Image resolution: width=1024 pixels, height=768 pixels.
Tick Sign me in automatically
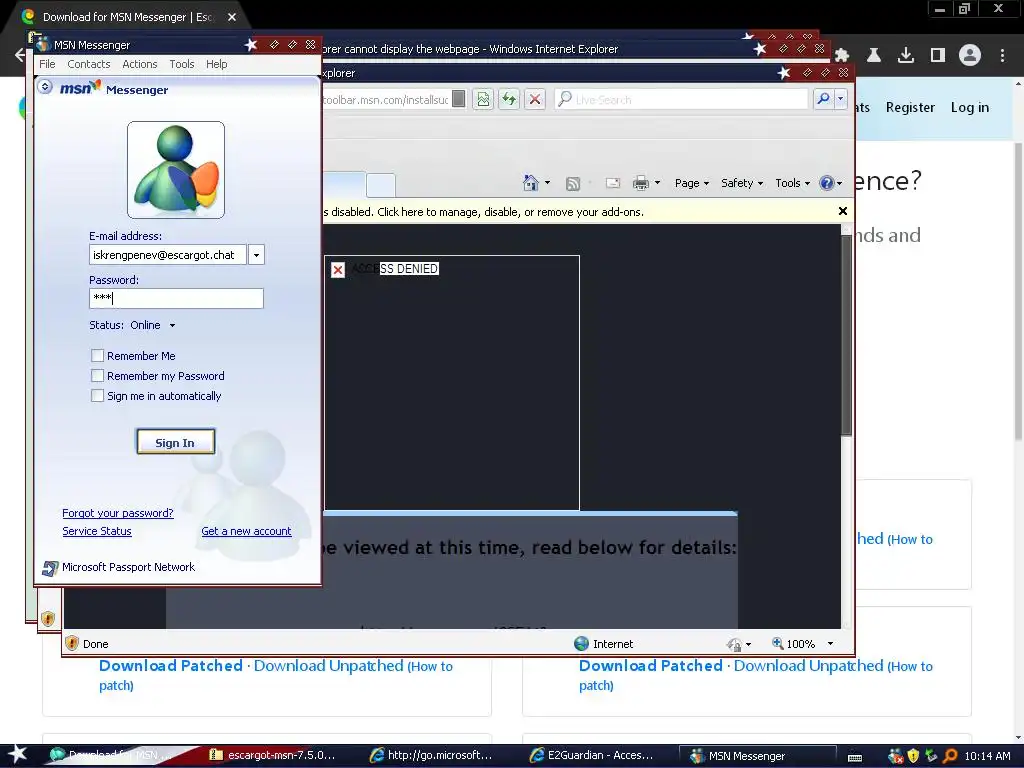coord(97,396)
